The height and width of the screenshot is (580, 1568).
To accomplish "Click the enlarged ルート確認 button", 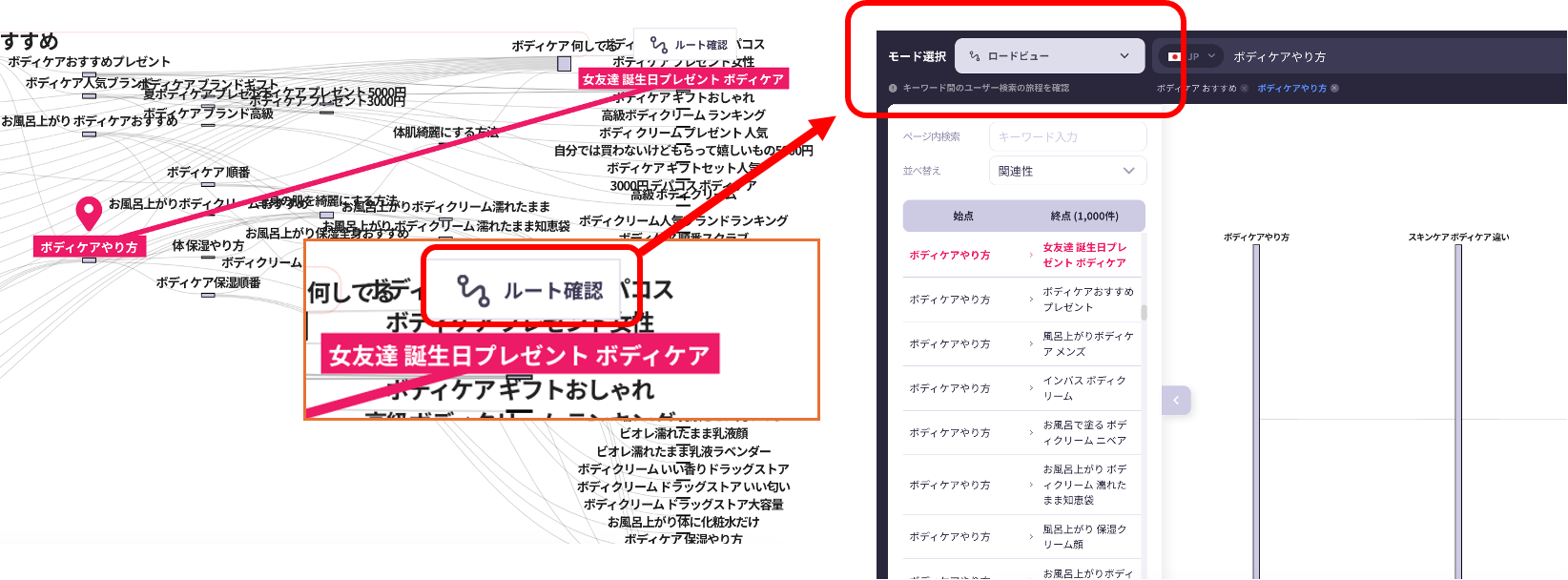I will coord(530,290).
